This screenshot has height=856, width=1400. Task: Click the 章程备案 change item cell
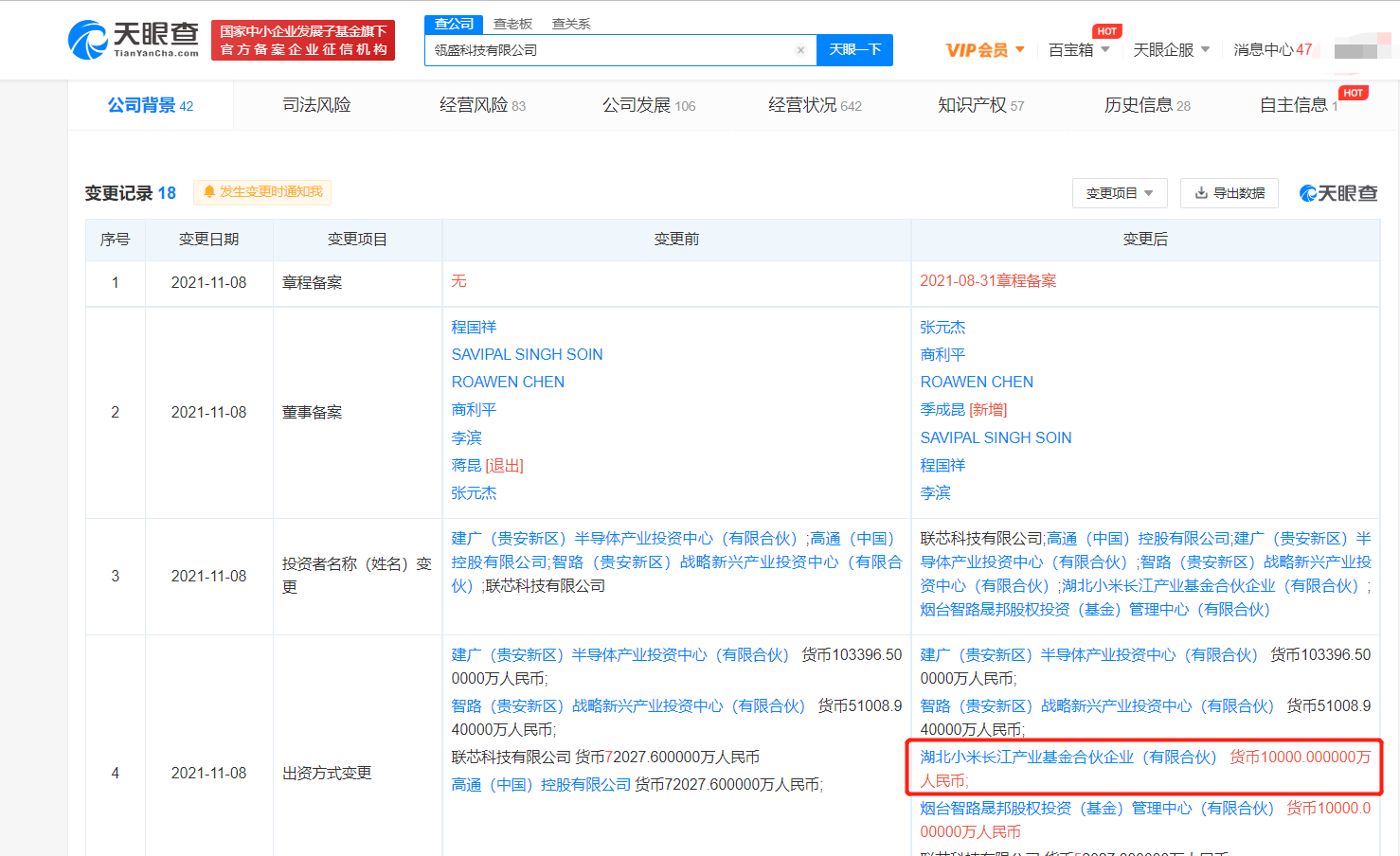tap(358, 283)
